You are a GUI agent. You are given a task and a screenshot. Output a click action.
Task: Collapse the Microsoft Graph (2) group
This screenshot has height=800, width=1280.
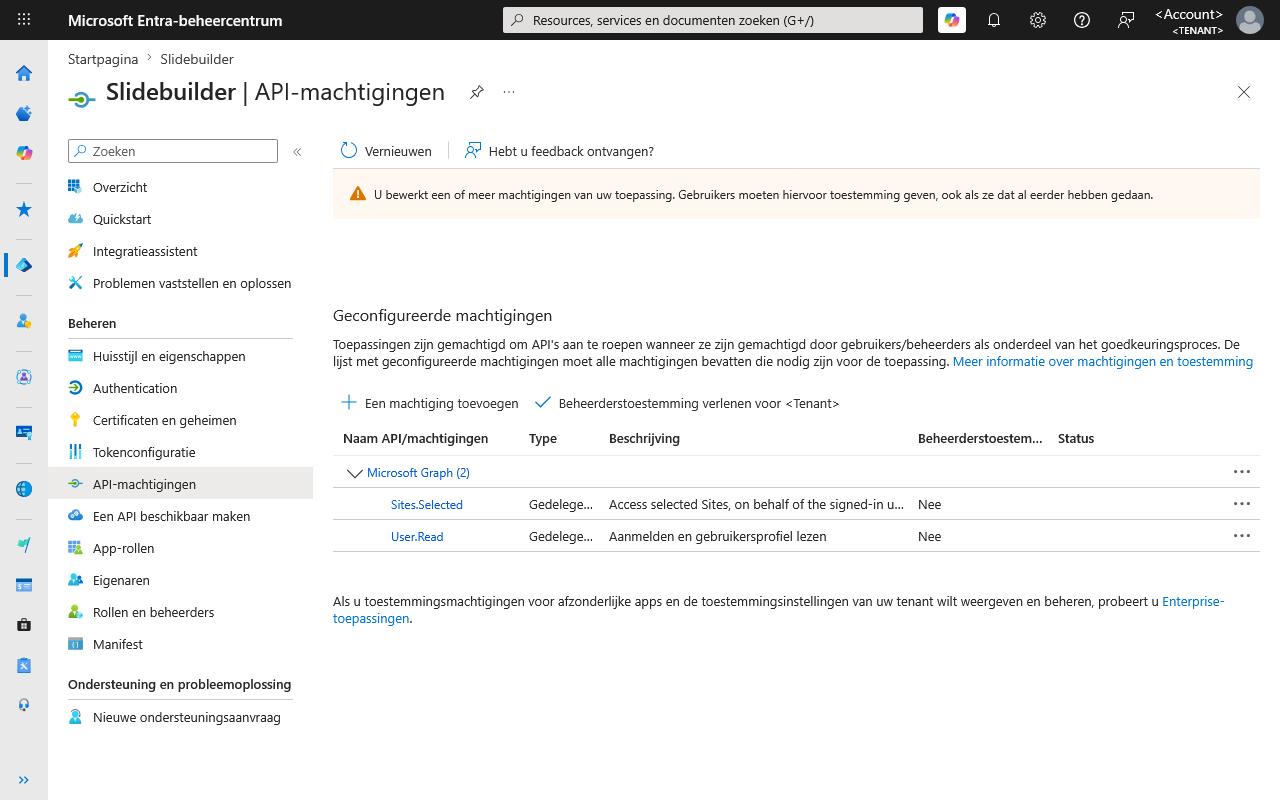point(354,473)
